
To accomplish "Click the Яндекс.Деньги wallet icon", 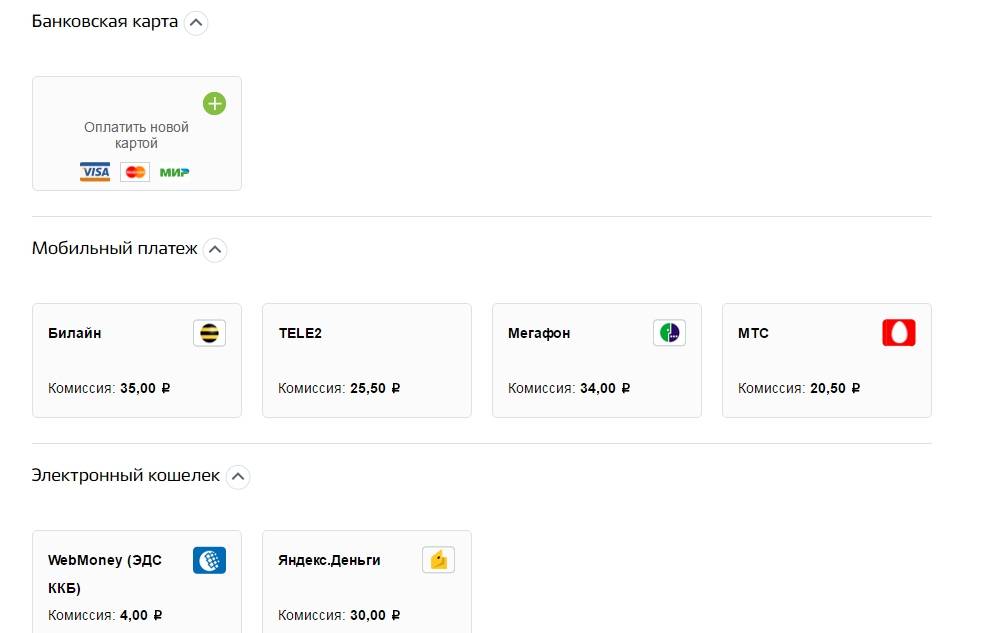I will point(438,560).
